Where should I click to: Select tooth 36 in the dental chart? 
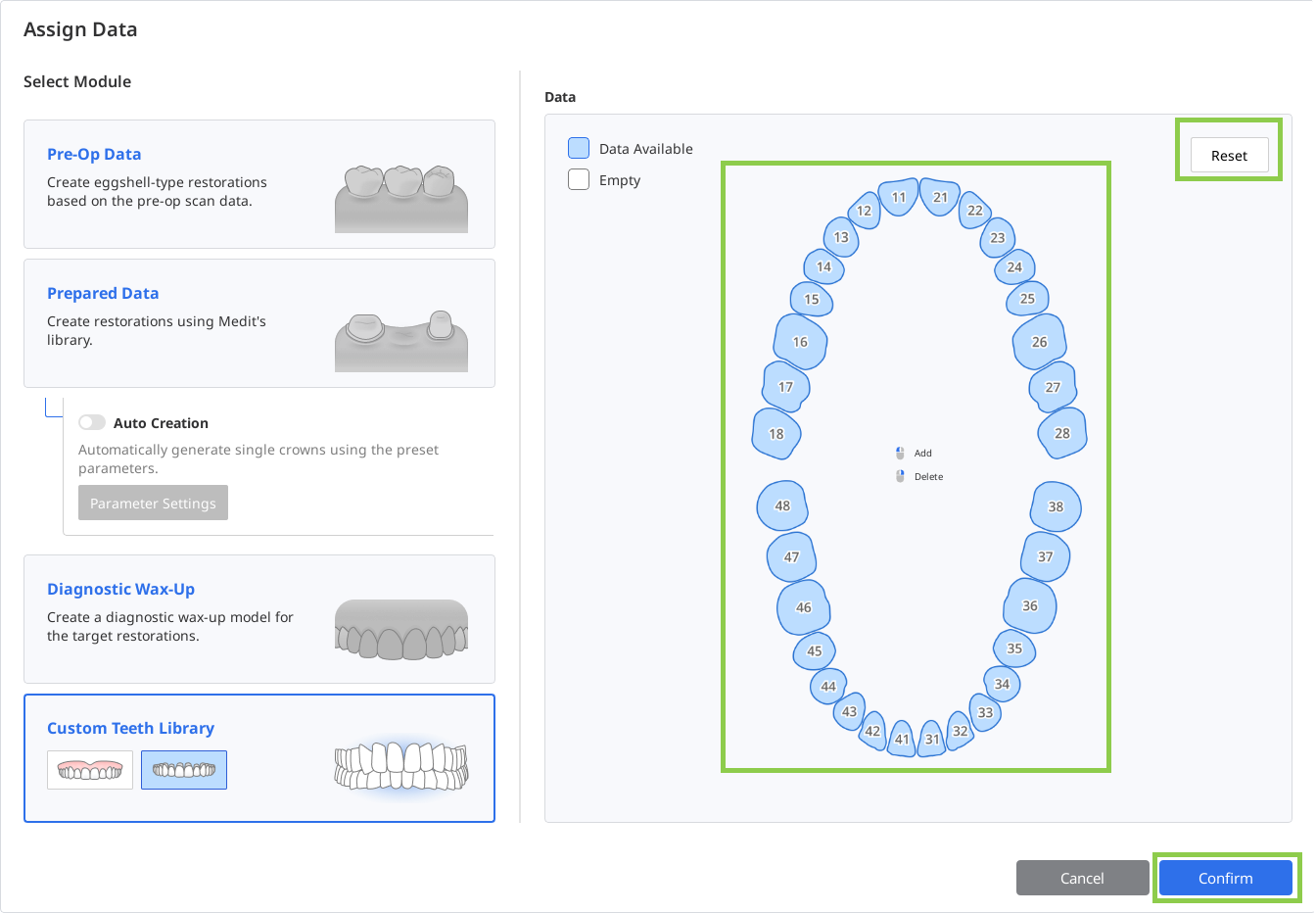click(1030, 606)
